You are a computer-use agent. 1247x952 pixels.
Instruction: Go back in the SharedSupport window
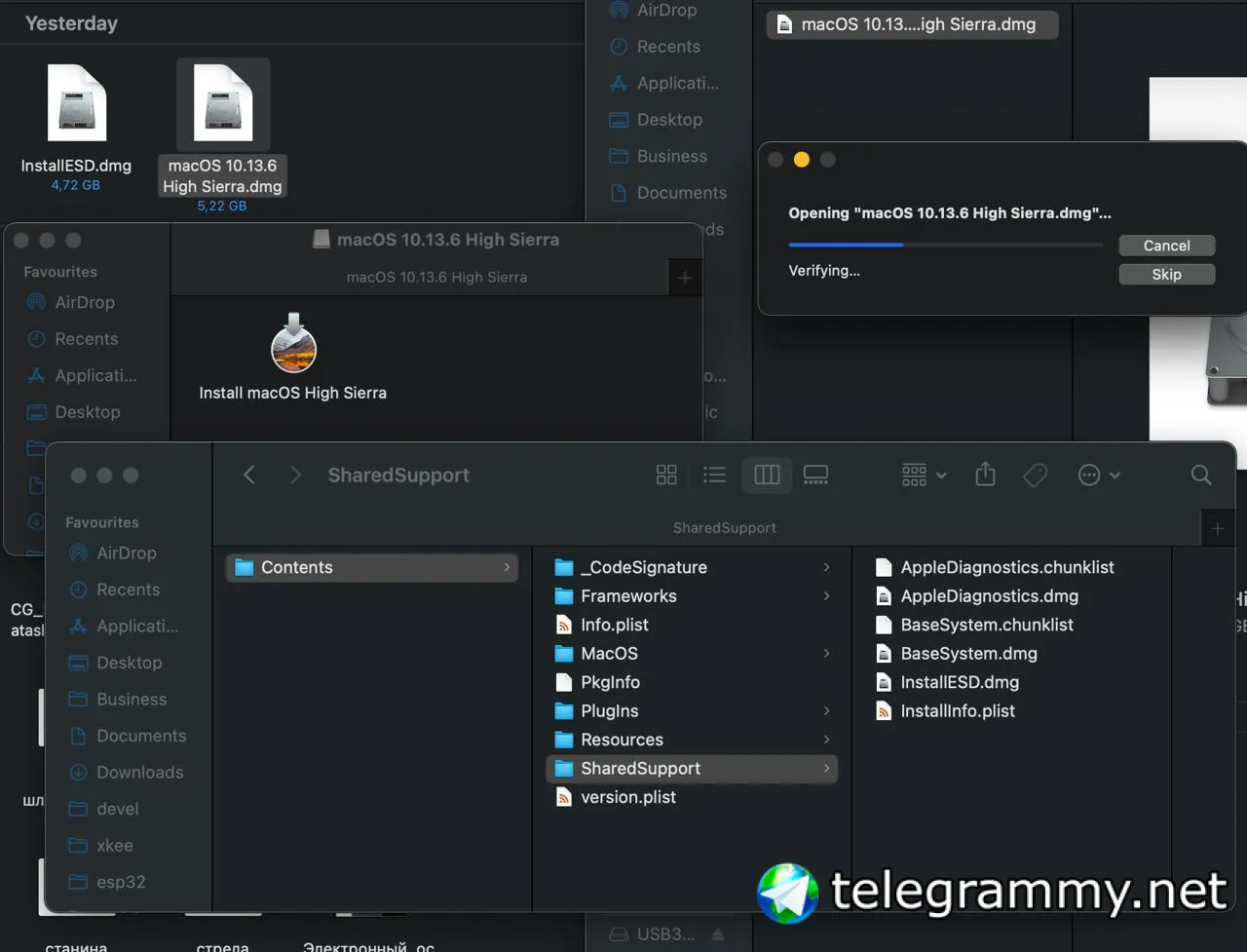[x=249, y=475]
